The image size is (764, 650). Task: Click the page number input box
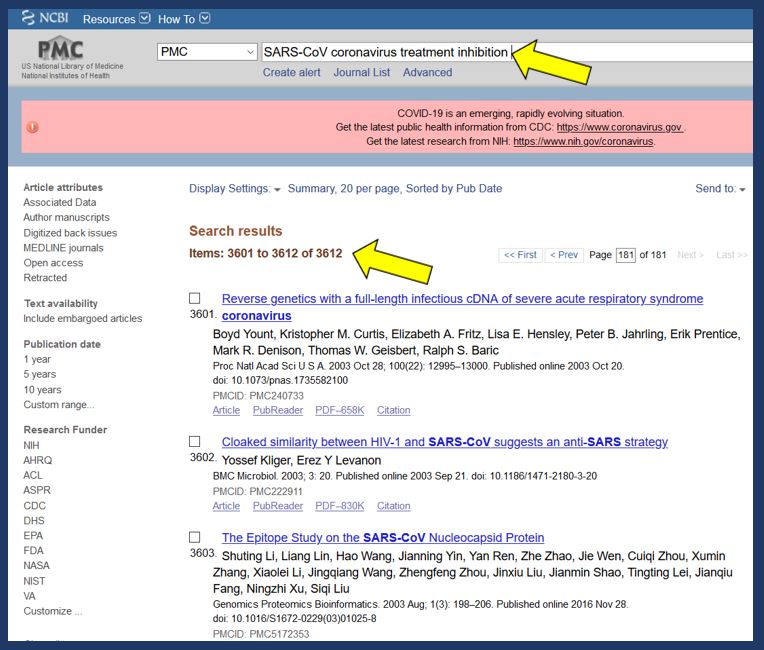coord(626,255)
